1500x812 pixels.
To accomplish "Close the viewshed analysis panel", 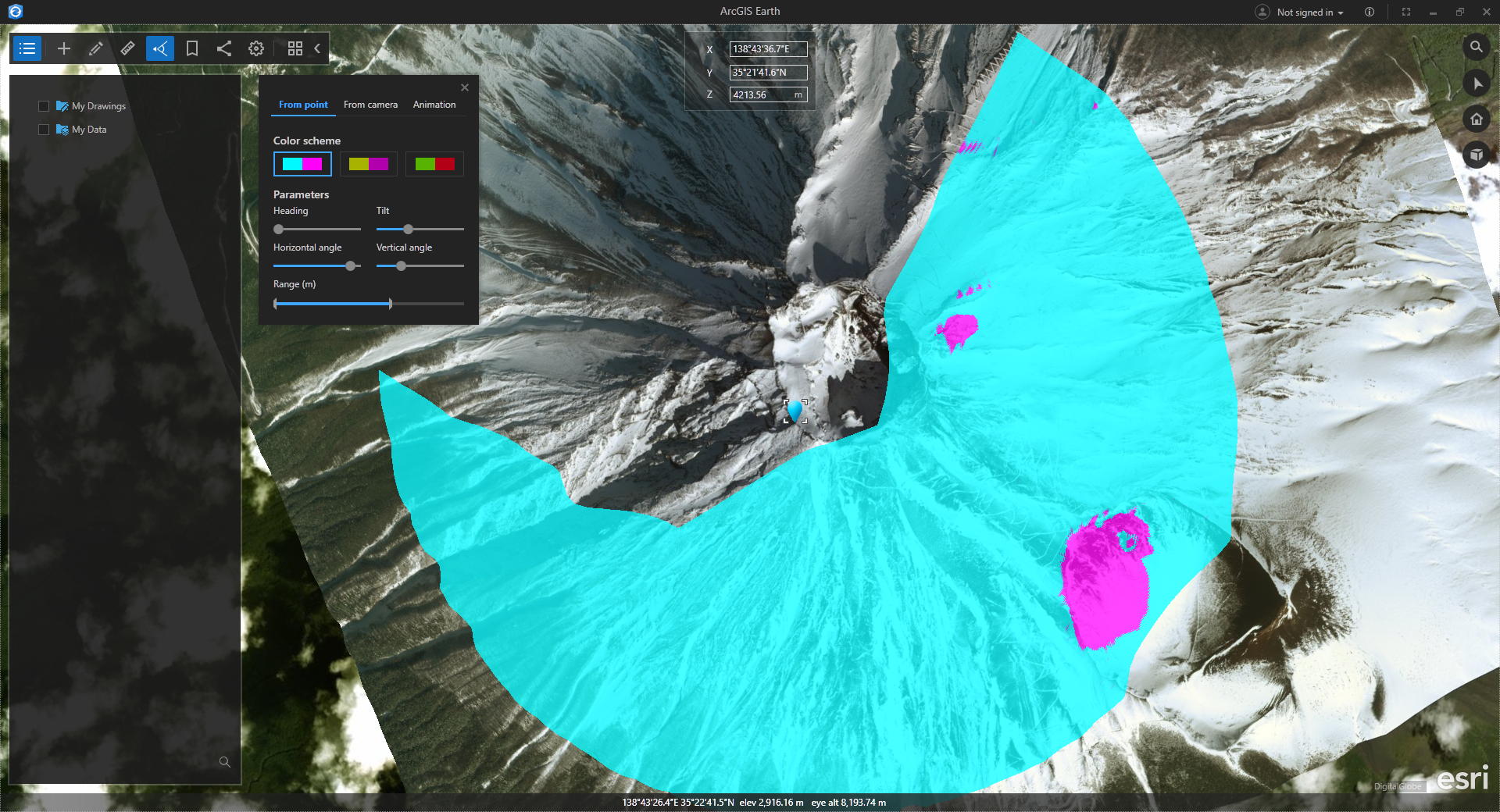I will (465, 87).
